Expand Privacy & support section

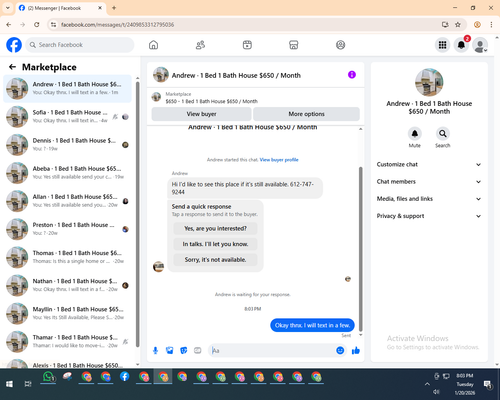pos(429,216)
